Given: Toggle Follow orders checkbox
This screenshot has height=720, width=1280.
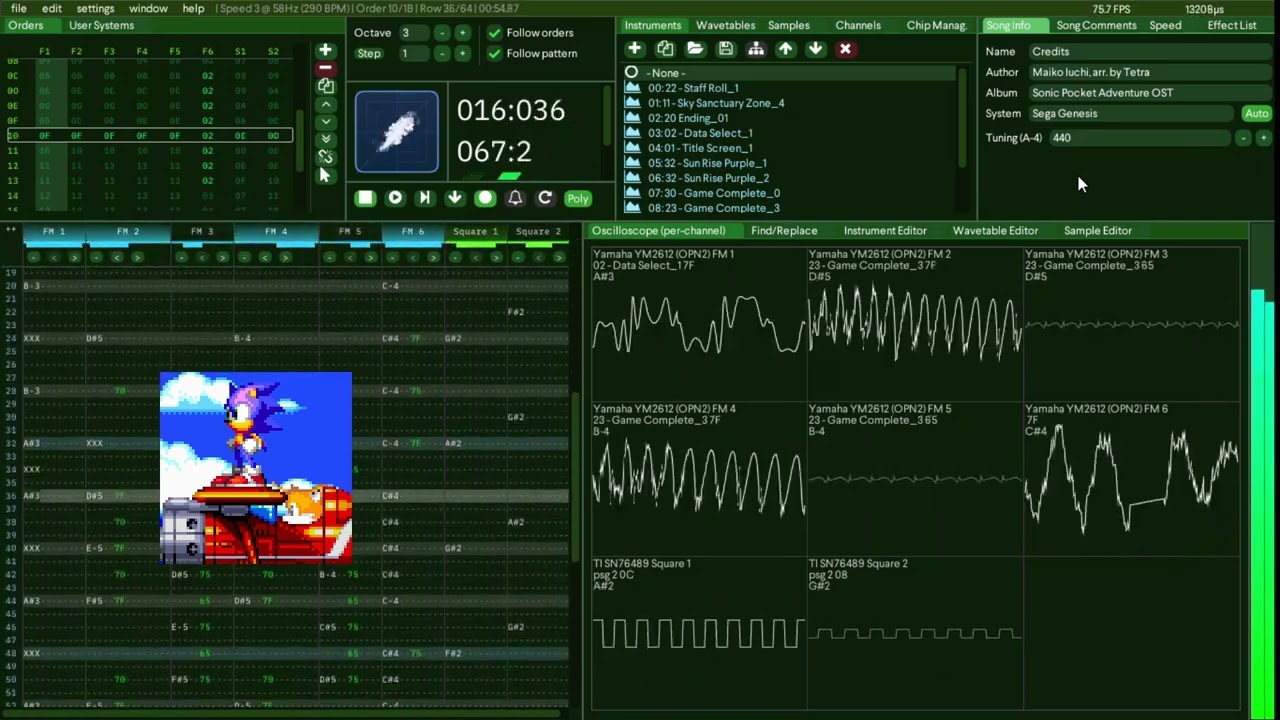Looking at the screenshot, I should click(494, 33).
